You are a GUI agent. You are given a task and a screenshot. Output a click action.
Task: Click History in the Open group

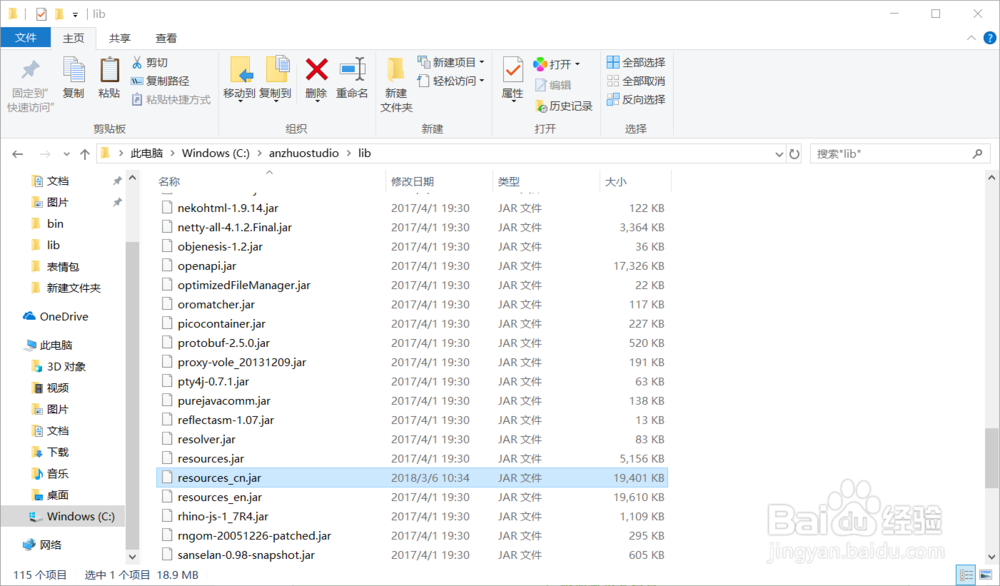point(564,106)
